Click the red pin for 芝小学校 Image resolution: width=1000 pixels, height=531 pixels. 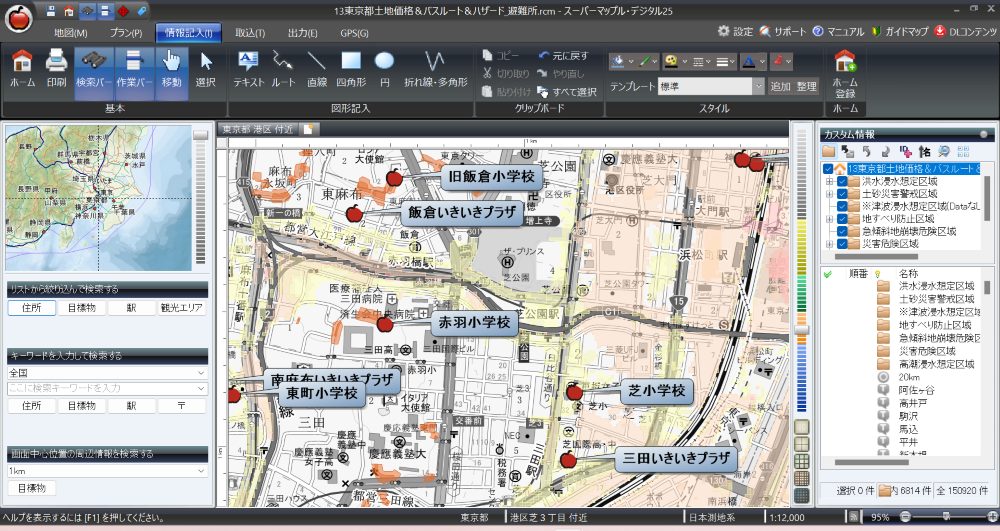(574, 391)
